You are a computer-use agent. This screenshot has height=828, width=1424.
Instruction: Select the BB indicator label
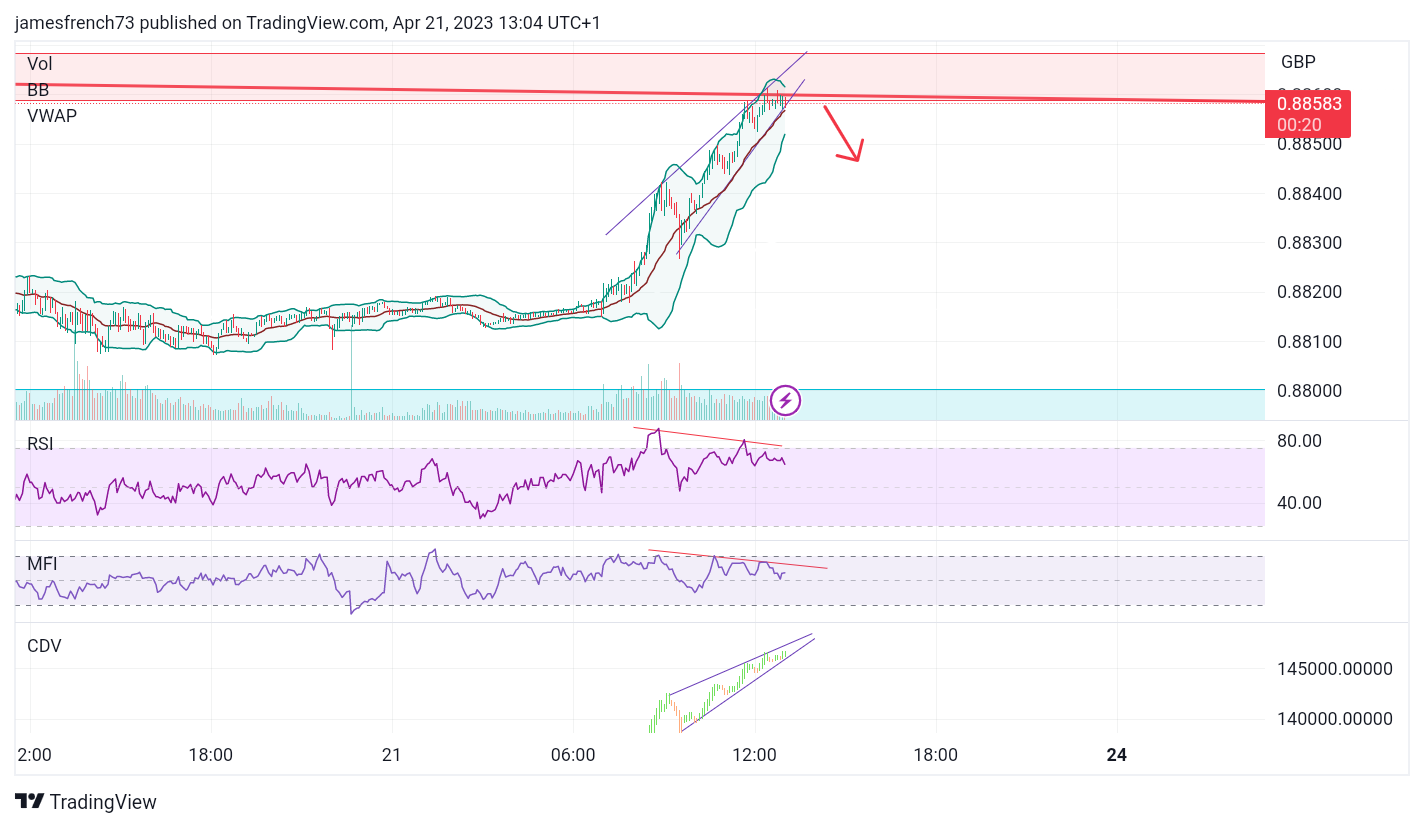tap(38, 90)
